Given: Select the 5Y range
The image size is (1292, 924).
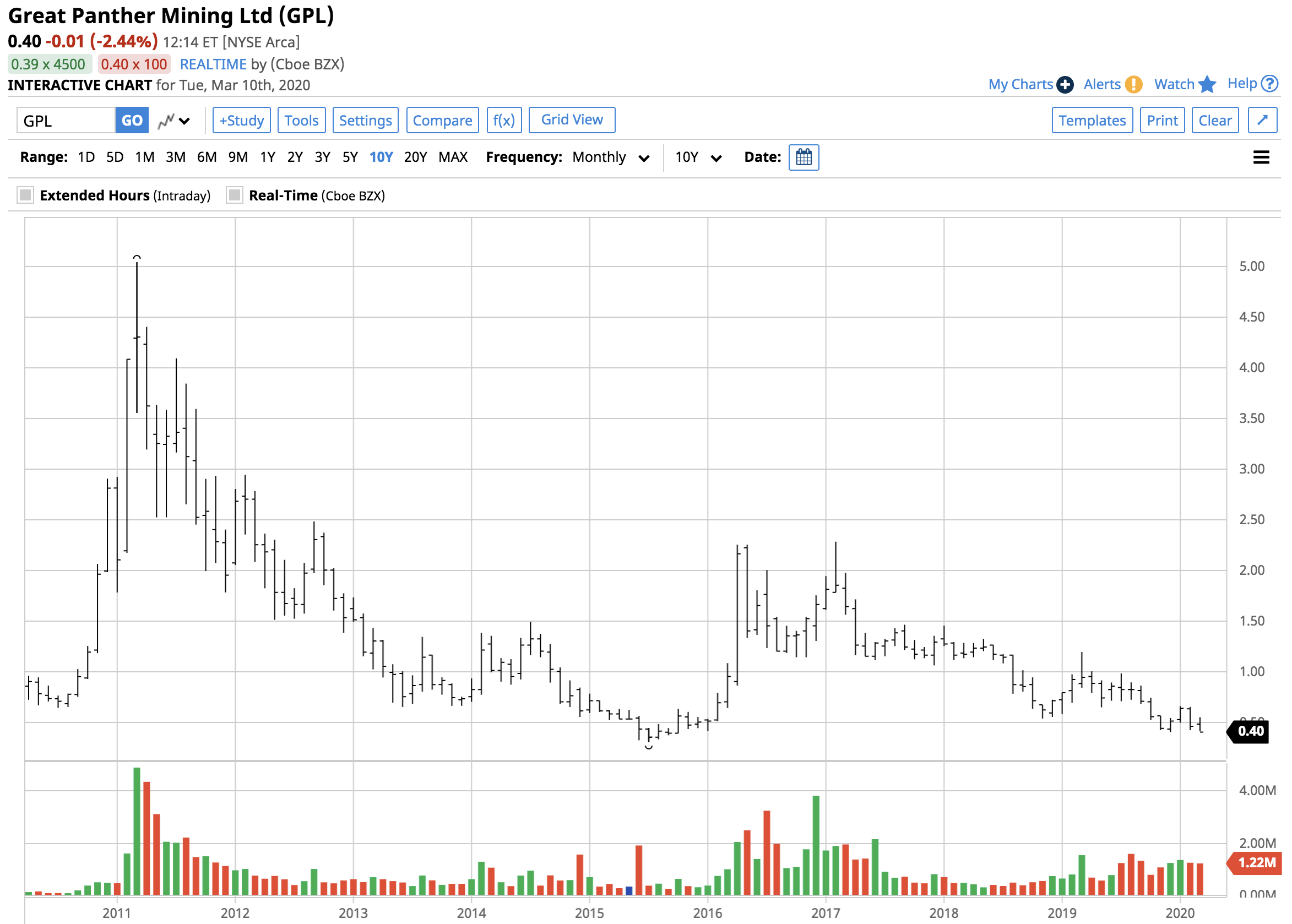Looking at the screenshot, I should point(350,157).
